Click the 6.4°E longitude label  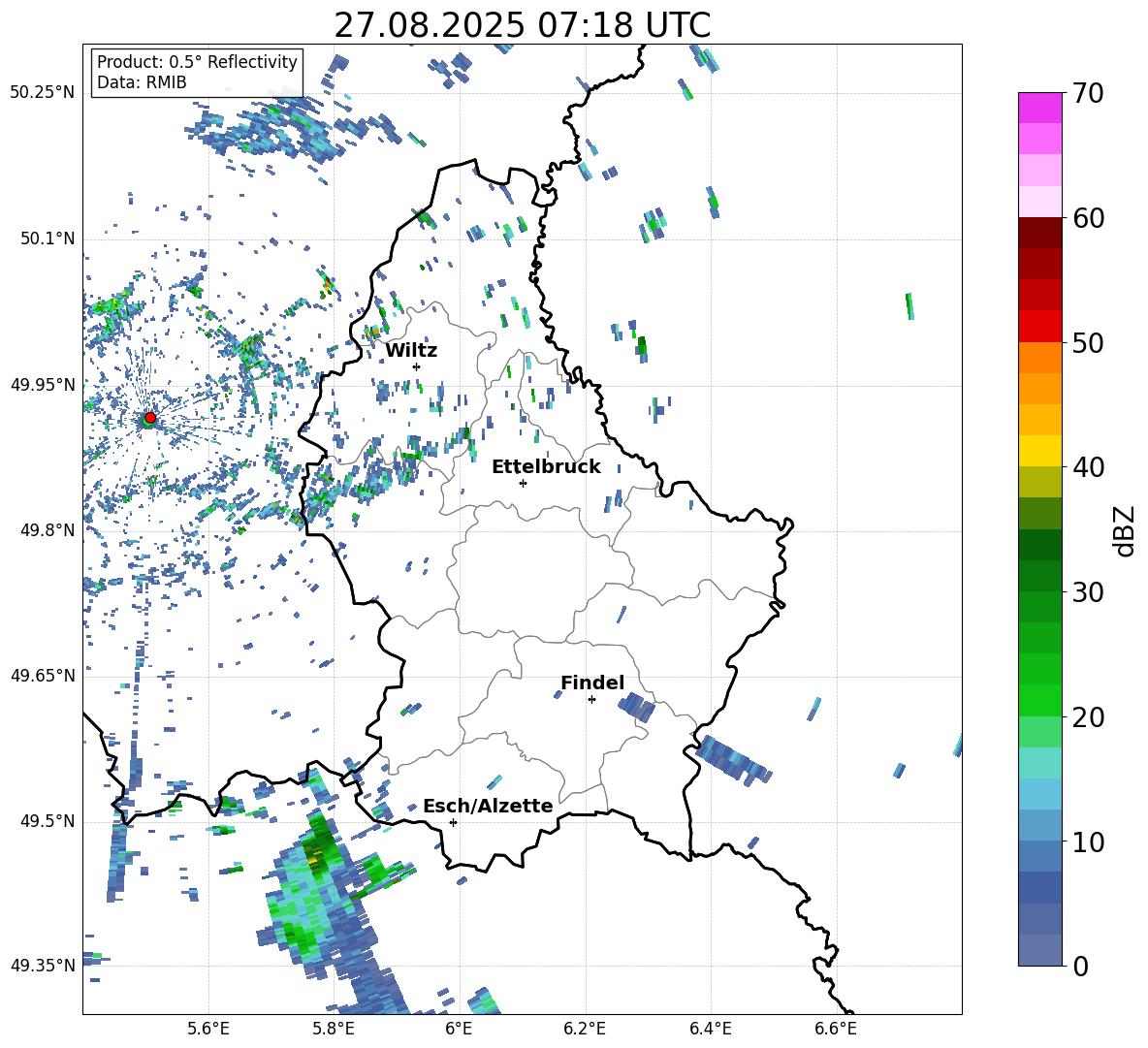click(x=710, y=1029)
